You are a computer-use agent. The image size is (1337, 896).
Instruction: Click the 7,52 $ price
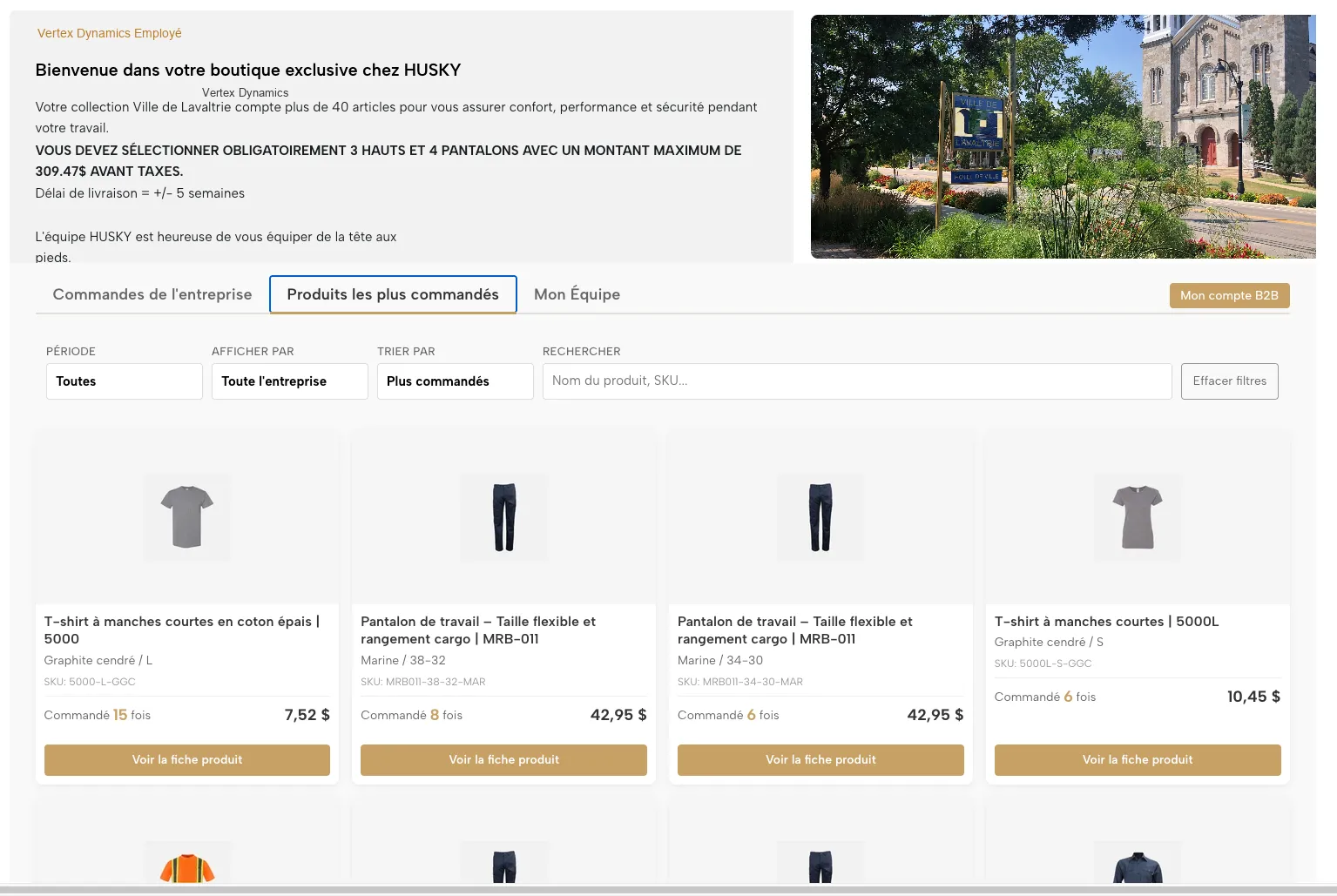point(307,715)
